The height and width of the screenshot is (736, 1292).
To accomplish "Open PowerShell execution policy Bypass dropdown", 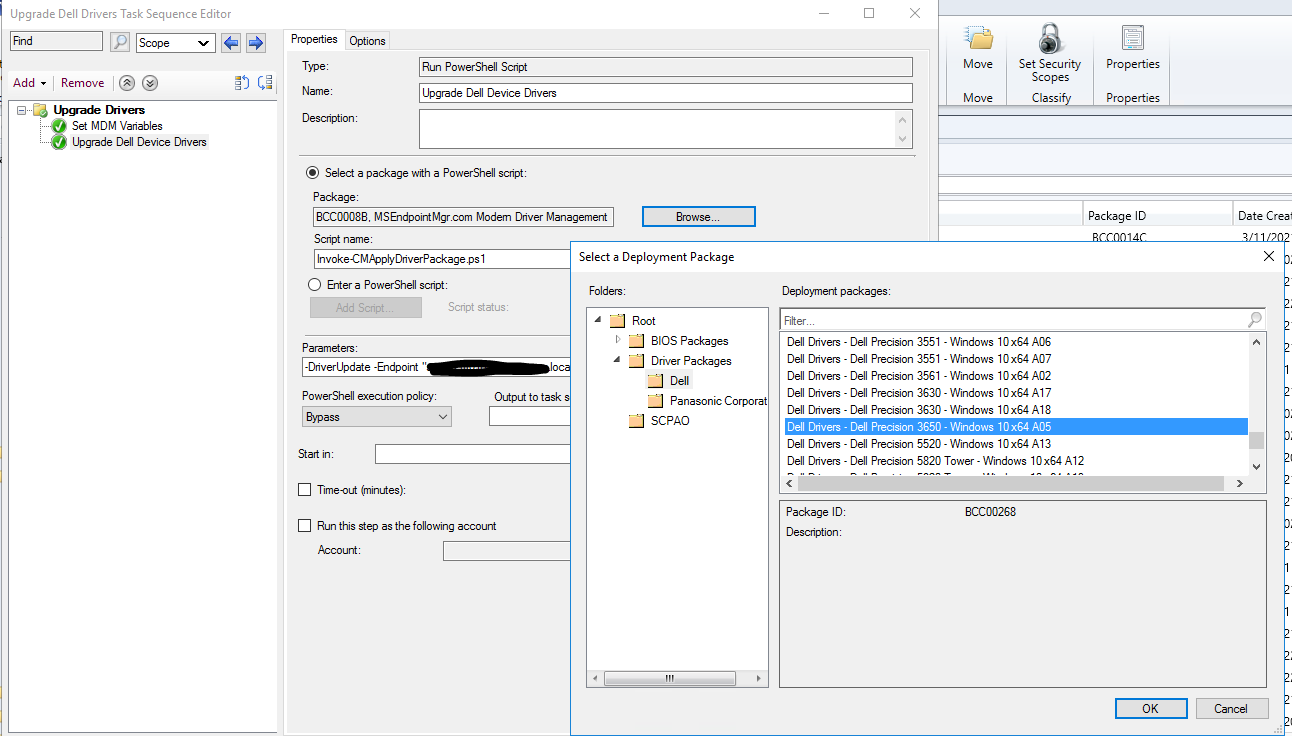I will 377,417.
